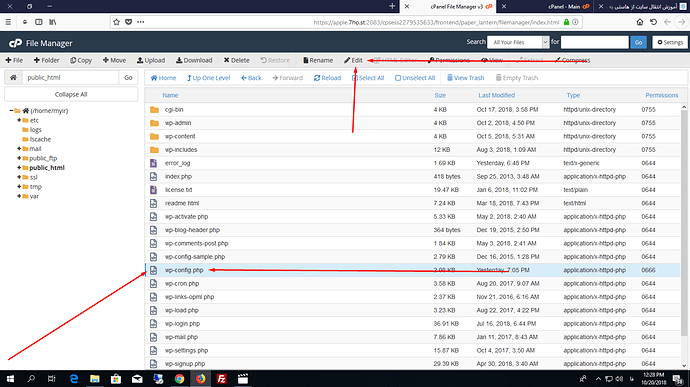The width and height of the screenshot is (690, 387).
Task: Expand the public_html tree node
Action: (19, 168)
